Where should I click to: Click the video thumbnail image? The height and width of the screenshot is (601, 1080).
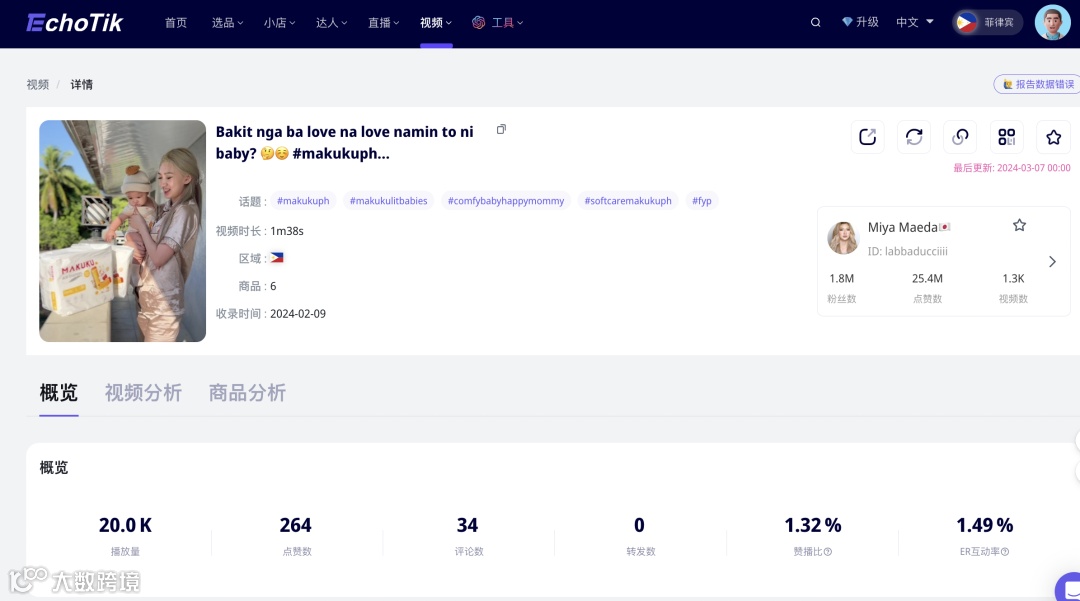123,231
